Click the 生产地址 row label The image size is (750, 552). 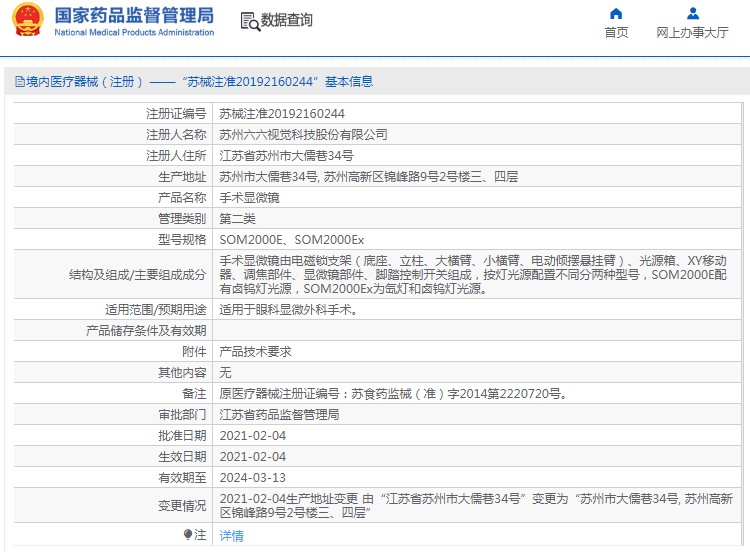pyautogui.click(x=182, y=177)
